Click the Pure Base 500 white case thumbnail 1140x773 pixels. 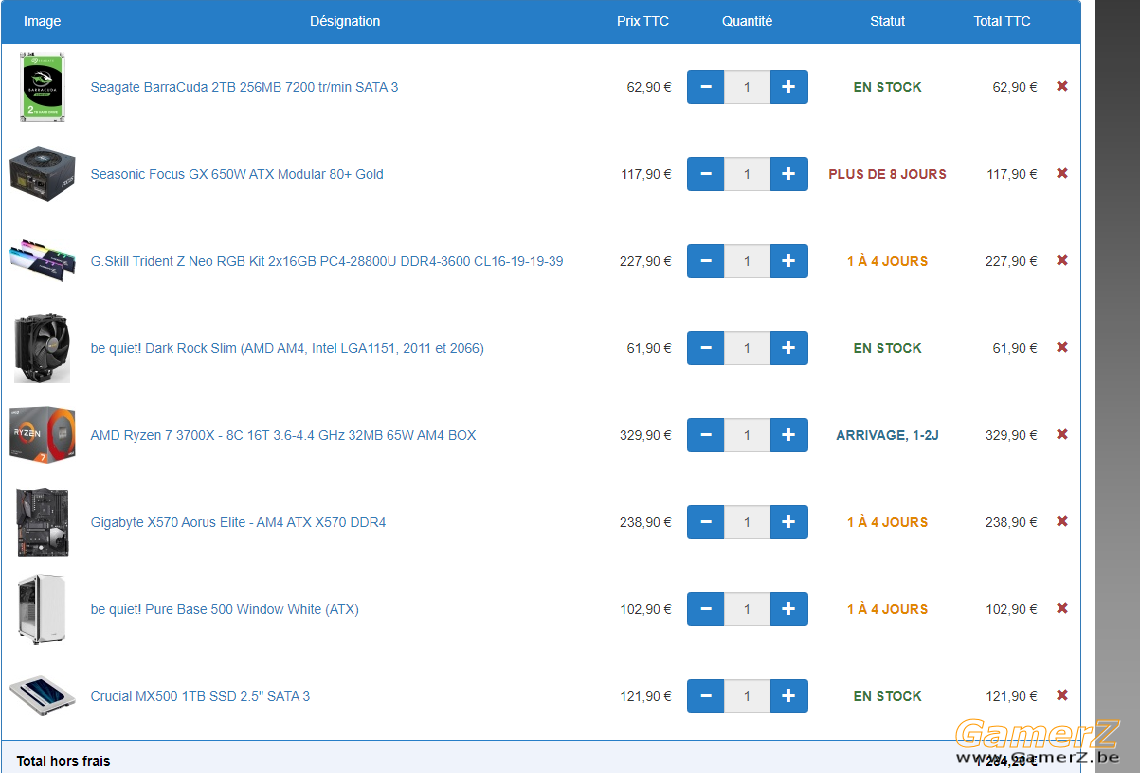[x=42, y=609]
